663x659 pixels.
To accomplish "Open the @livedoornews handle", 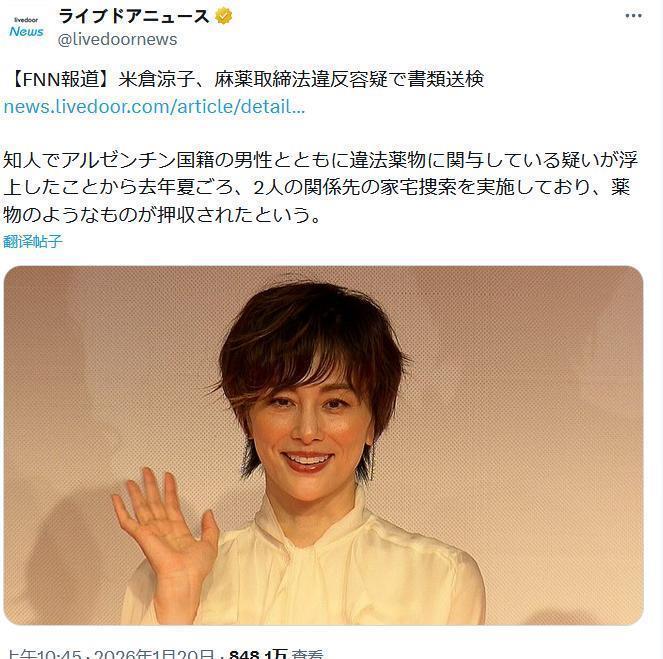I will pos(118,39).
